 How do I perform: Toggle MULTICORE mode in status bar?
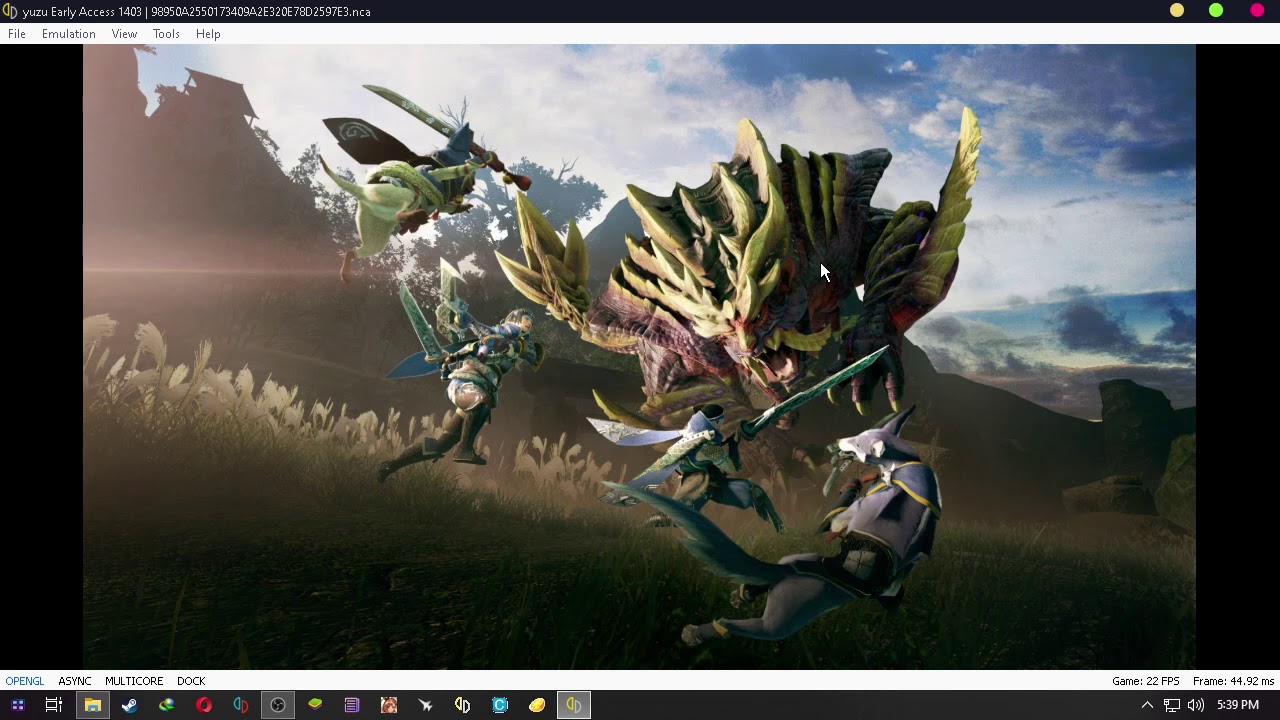click(134, 681)
